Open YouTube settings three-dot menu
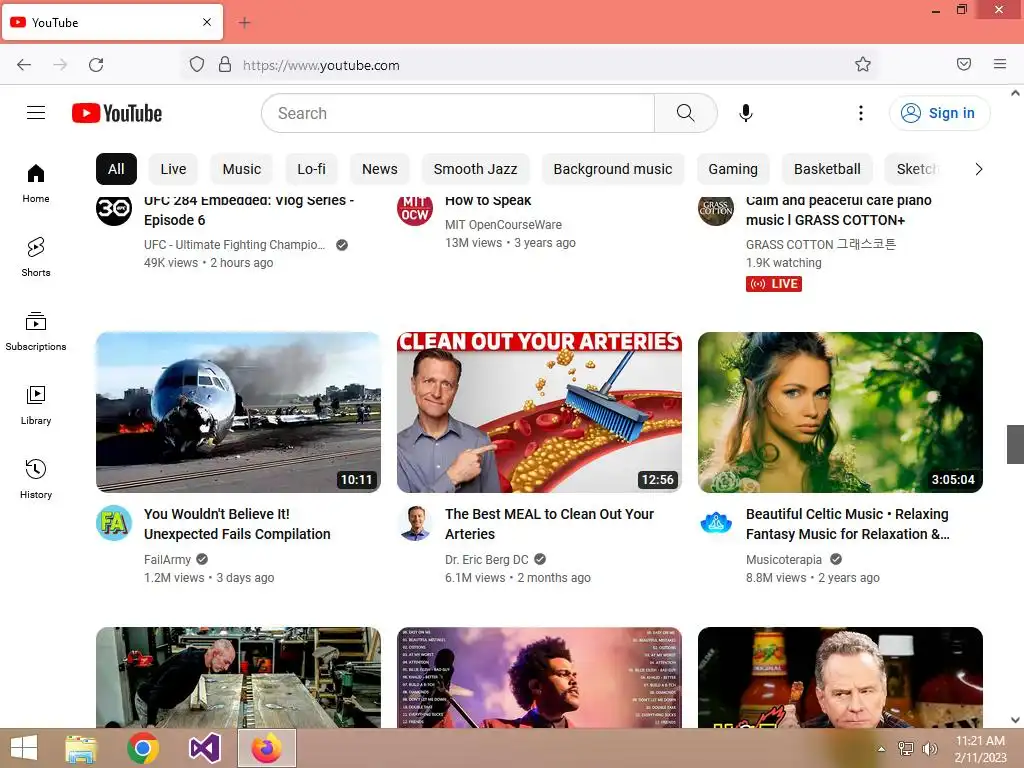Screen dimensions: 1024x768 point(861,113)
